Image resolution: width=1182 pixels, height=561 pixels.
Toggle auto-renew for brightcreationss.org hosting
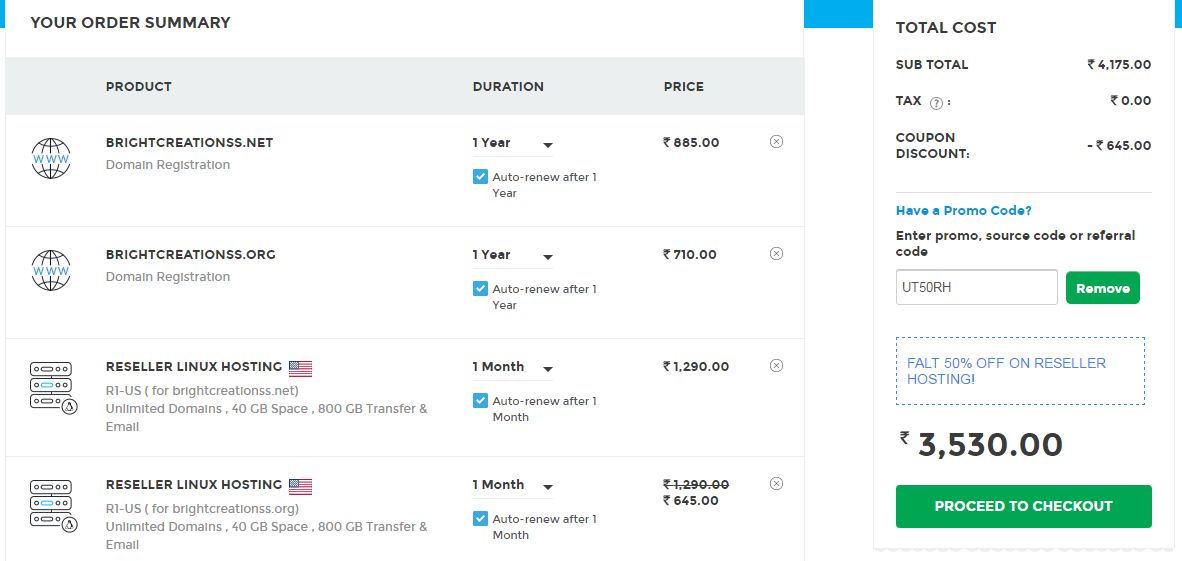point(480,519)
